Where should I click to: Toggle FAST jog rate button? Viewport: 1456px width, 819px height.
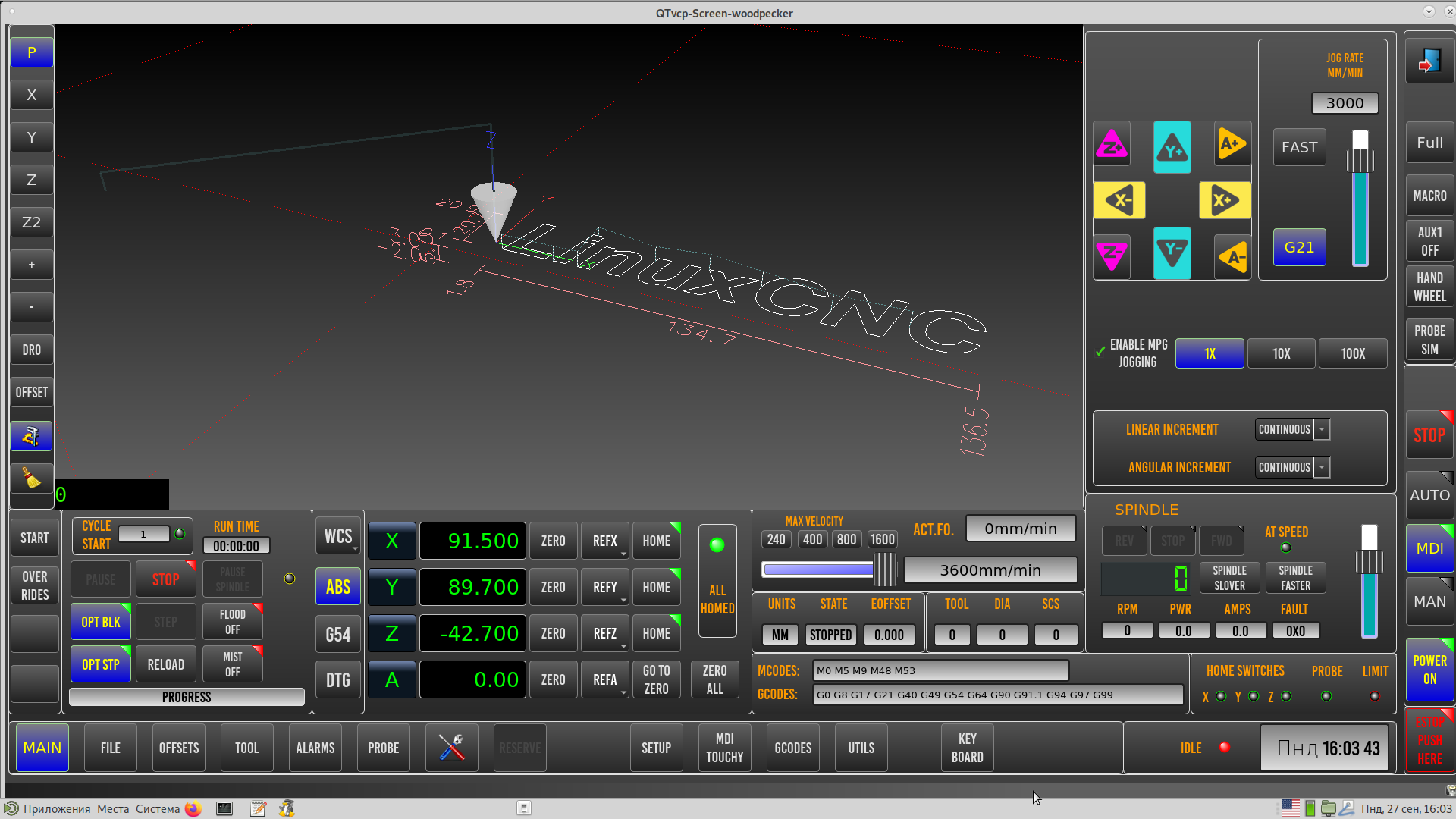pyautogui.click(x=1299, y=147)
